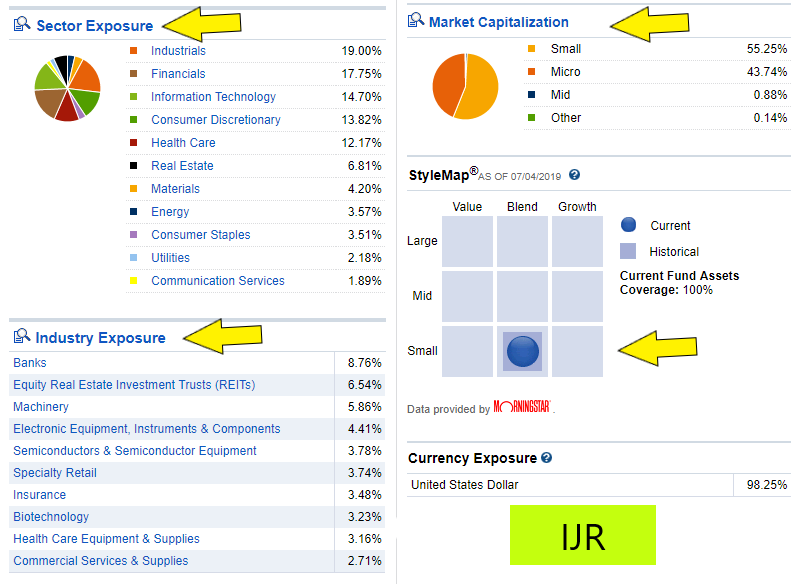799x584 pixels.
Task: Click the Industry Exposure magnifier chart icon
Action: (22, 337)
